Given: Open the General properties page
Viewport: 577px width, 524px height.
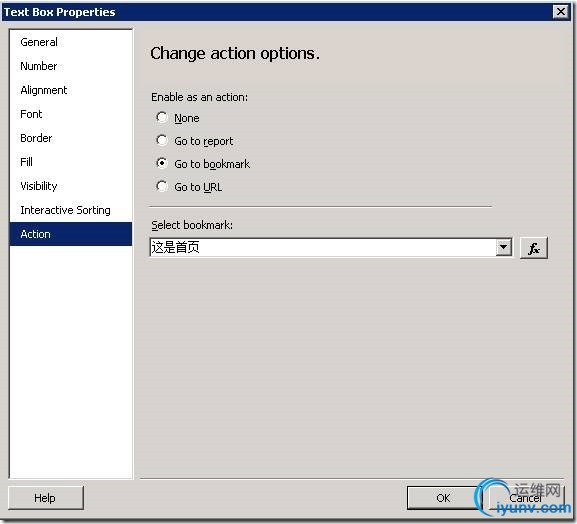Looking at the screenshot, I should [x=71, y=42].
